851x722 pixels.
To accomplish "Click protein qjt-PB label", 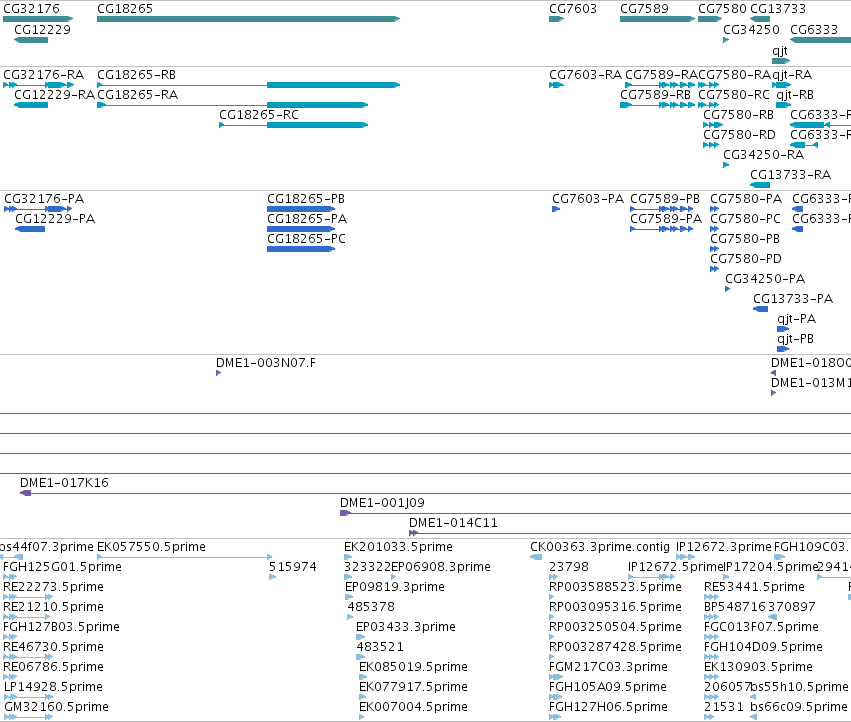I will [796, 339].
